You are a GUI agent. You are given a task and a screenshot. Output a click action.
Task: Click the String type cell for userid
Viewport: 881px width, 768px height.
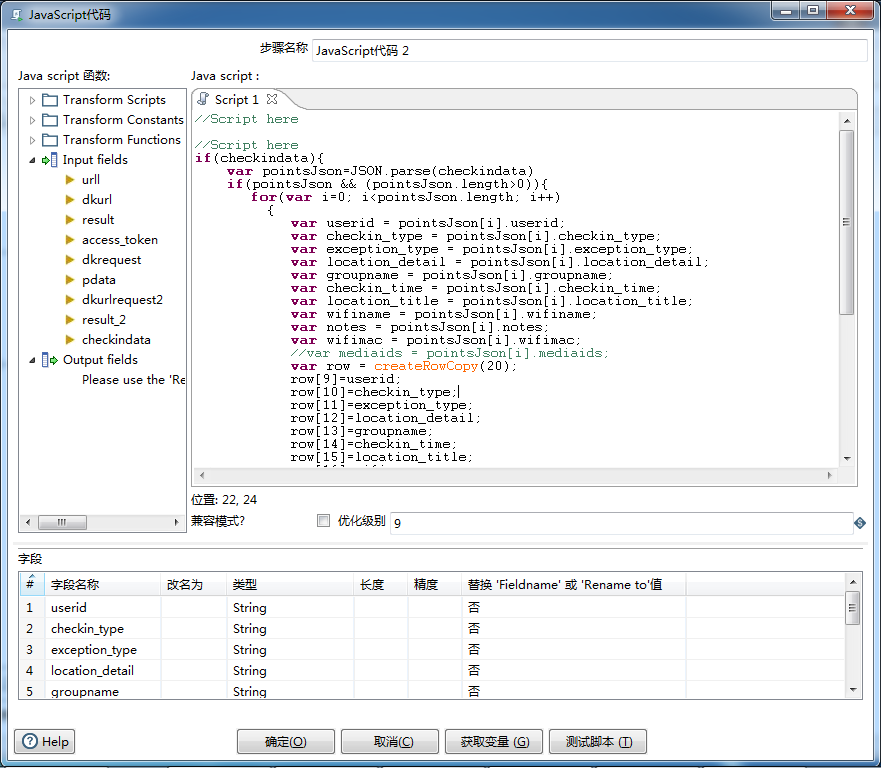coord(290,608)
